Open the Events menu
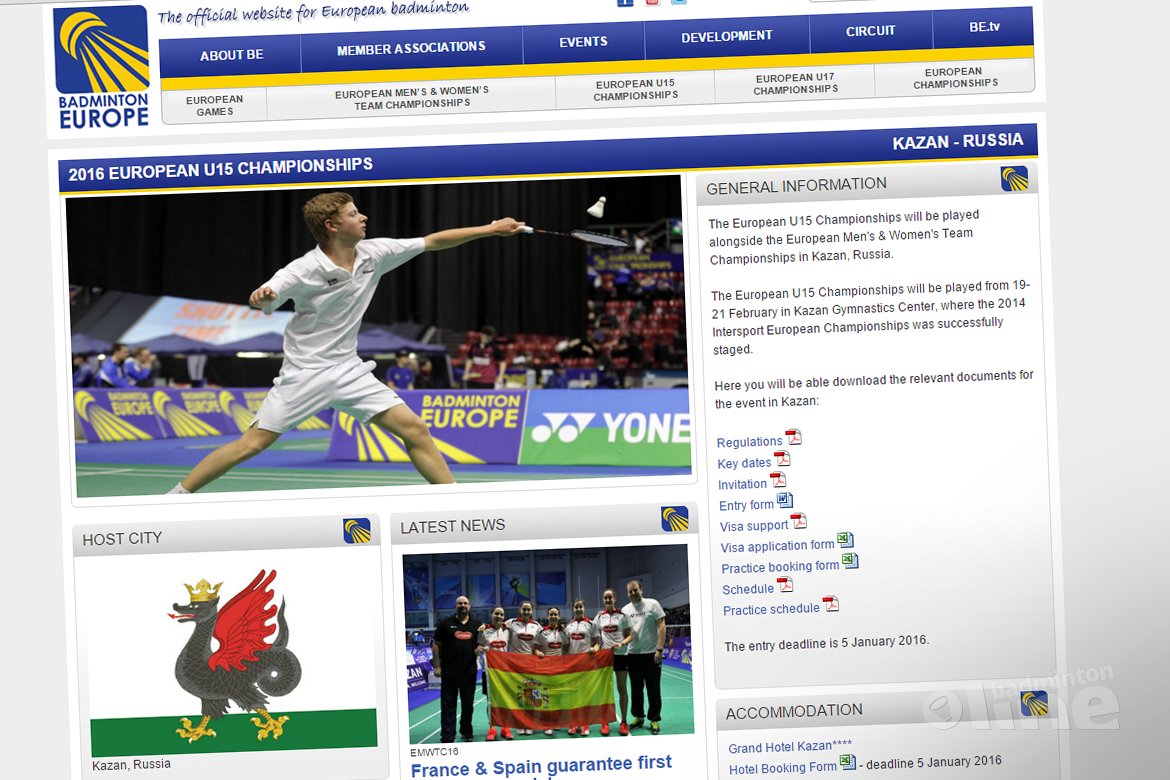 point(584,42)
